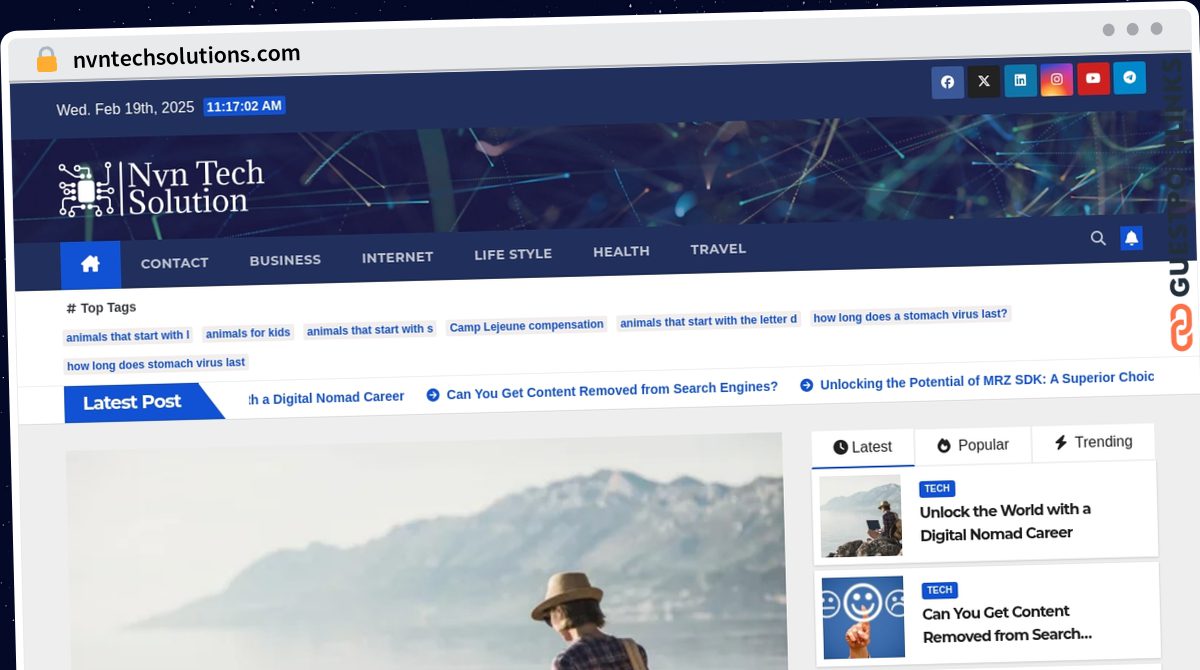Select tag 'how long does a stomach virus last?'
1200x670 pixels.
(910, 316)
